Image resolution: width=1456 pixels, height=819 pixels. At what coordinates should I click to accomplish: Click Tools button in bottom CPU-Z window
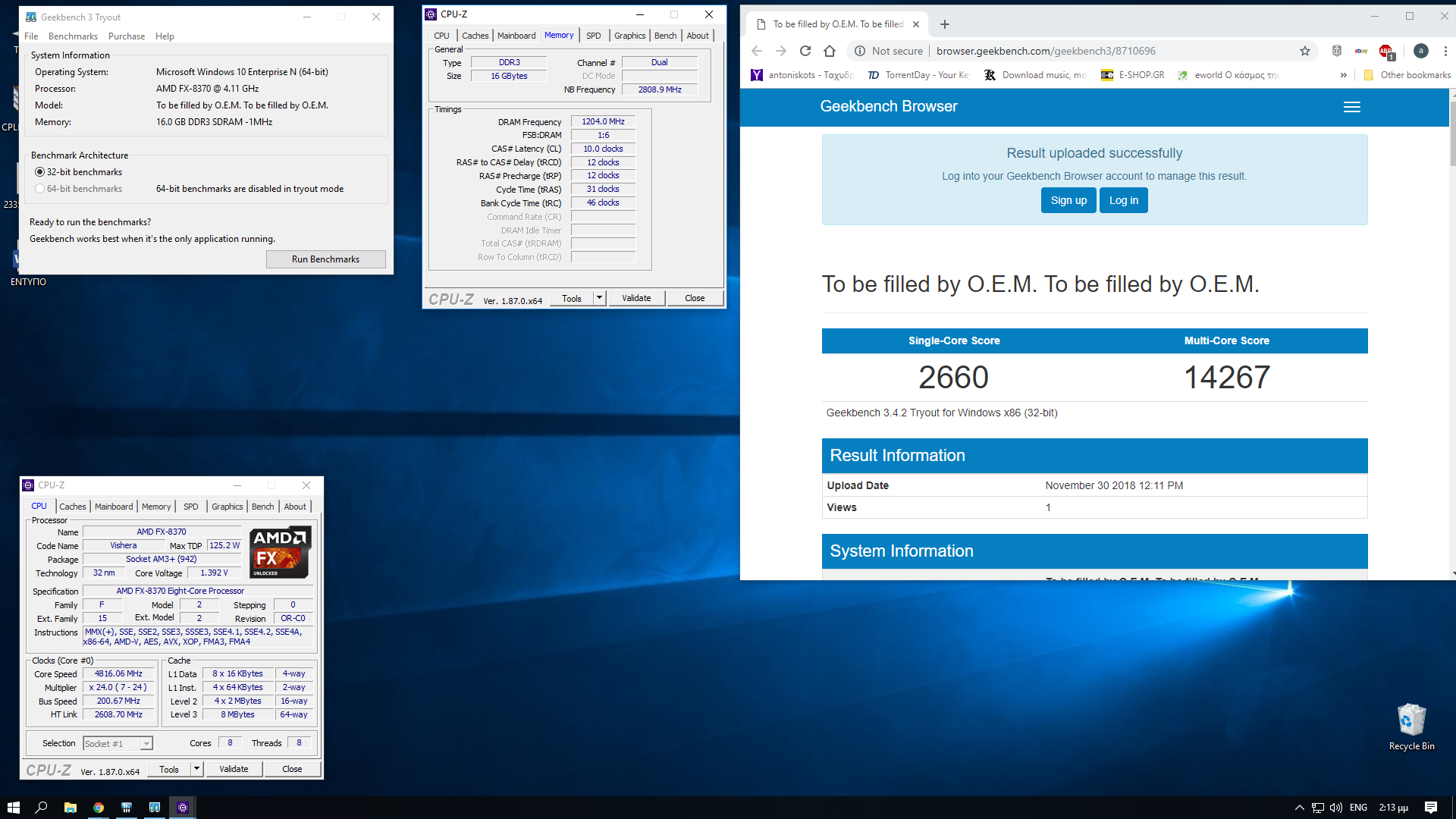point(169,769)
